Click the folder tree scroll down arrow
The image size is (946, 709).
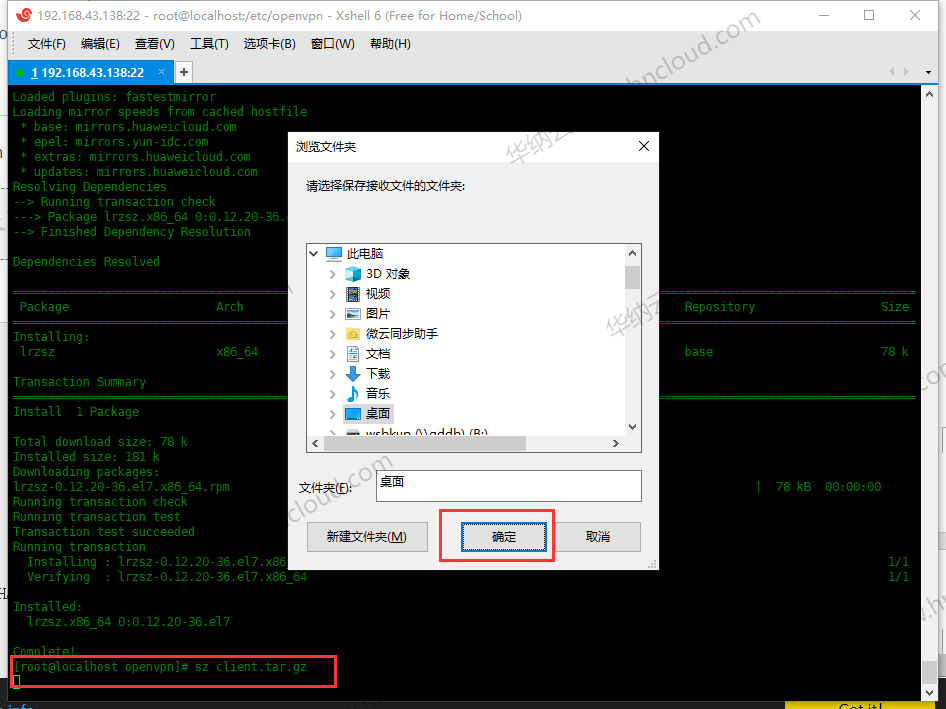(632, 427)
